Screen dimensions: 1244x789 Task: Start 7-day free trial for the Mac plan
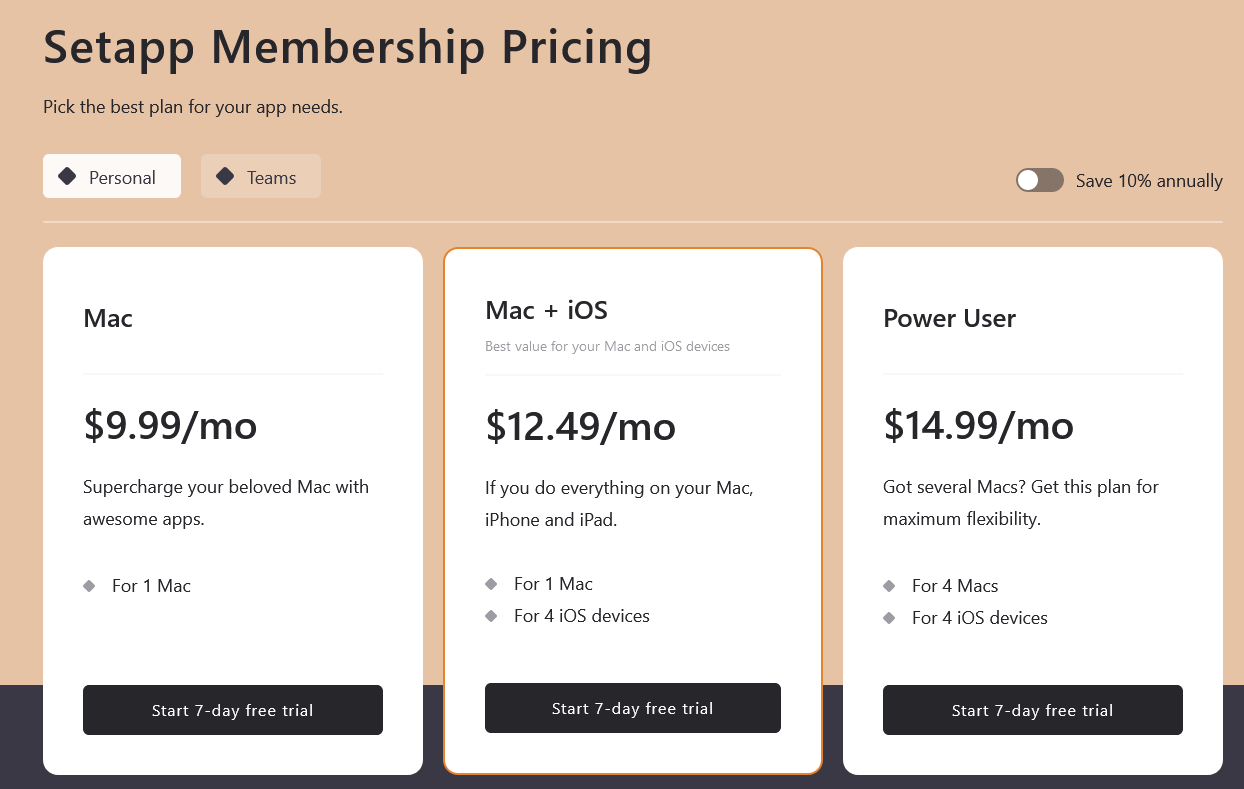[232, 710]
